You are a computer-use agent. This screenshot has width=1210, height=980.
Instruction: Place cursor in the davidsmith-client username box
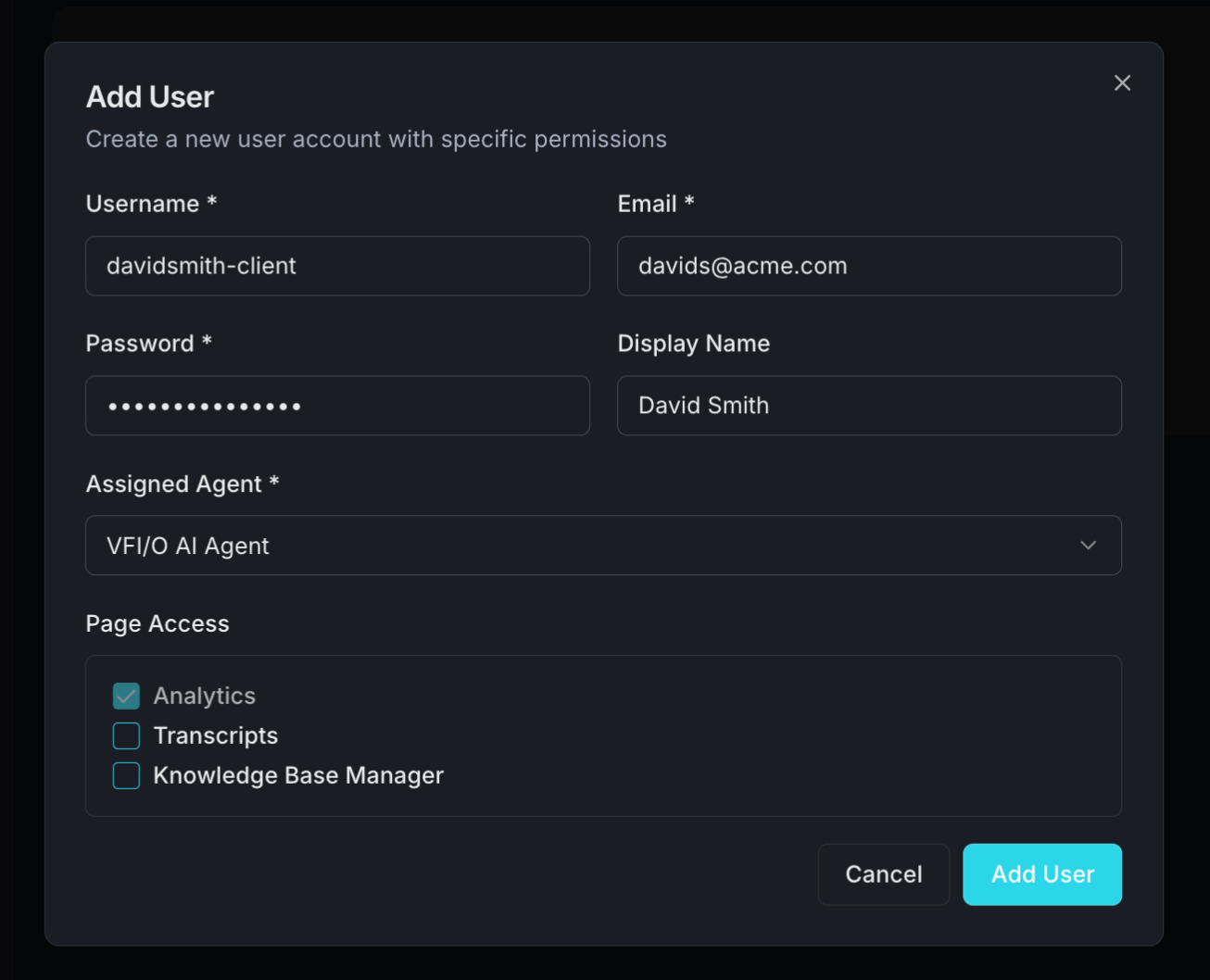tap(337, 266)
